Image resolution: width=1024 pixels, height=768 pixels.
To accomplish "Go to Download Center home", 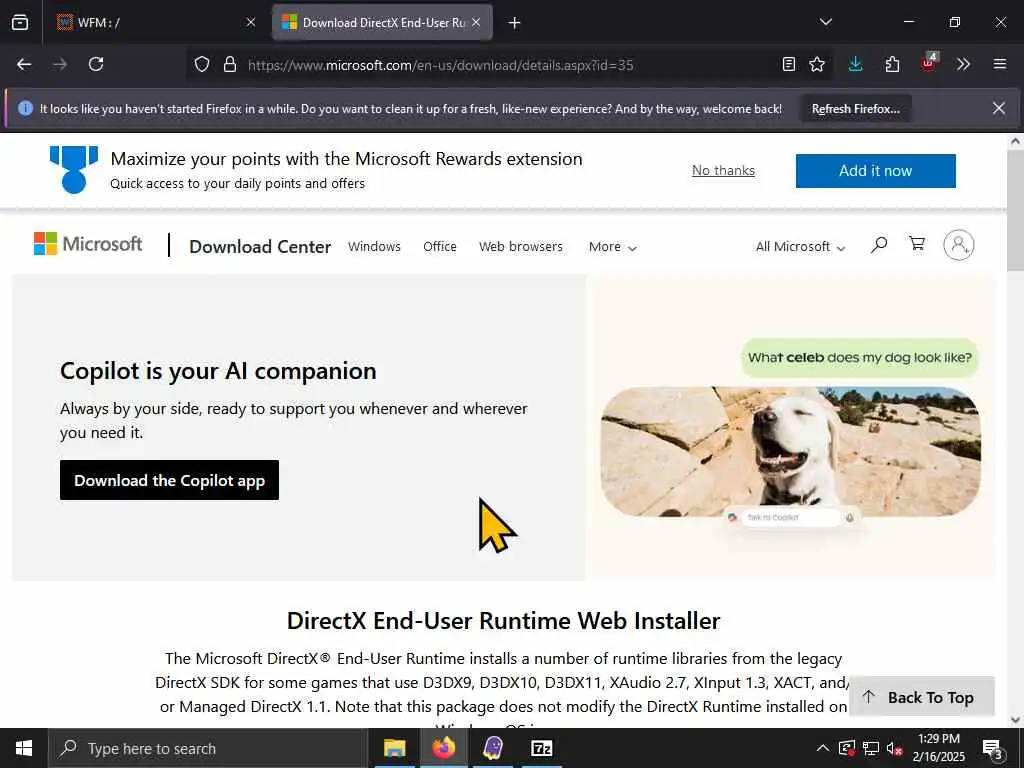I will [260, 247].
